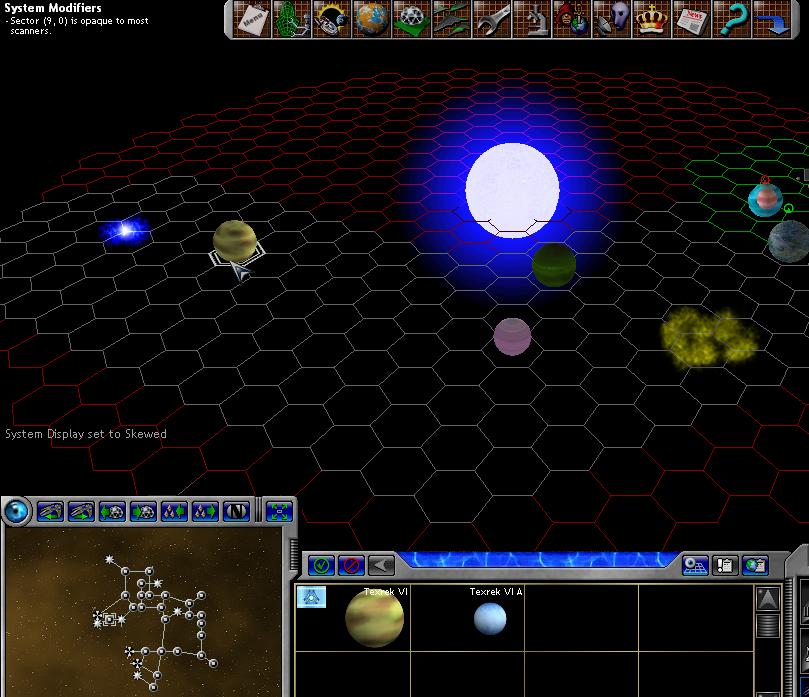
Task: Select the previous ship arrow button
Action: pyautogui.click(x=50, y=511)
